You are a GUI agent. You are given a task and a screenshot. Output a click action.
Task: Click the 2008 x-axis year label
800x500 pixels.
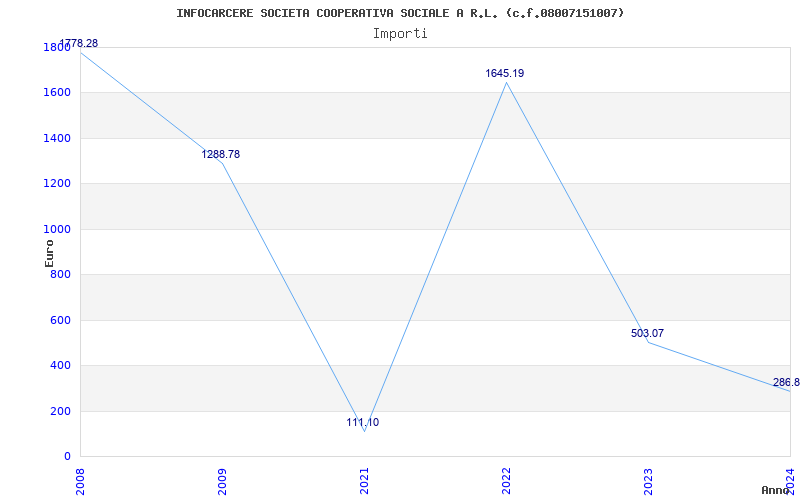pyautogui.click(x=81, y=481)
